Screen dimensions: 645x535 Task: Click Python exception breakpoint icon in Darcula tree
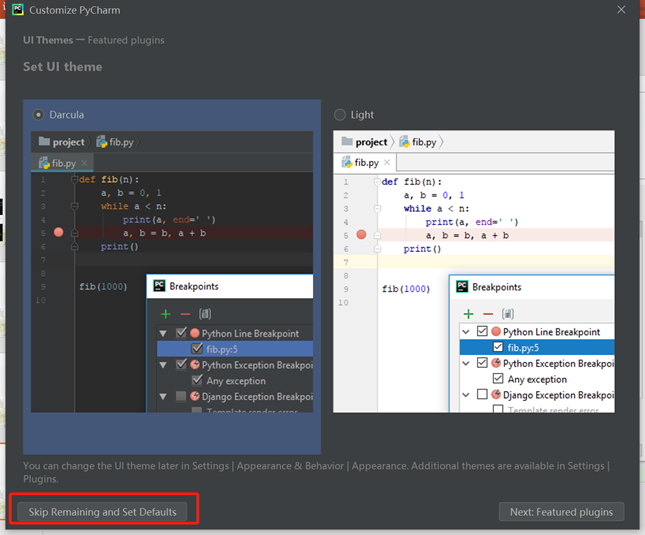tap(195, 365)
